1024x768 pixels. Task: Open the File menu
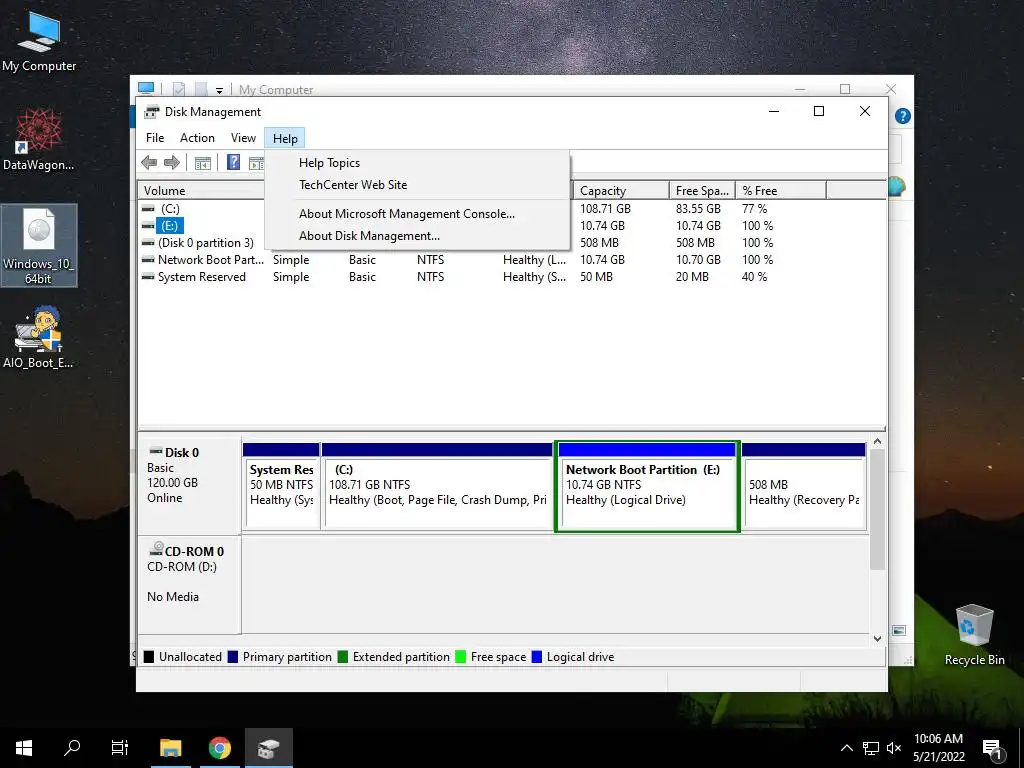pyautogui.click(x=155, y=138)
